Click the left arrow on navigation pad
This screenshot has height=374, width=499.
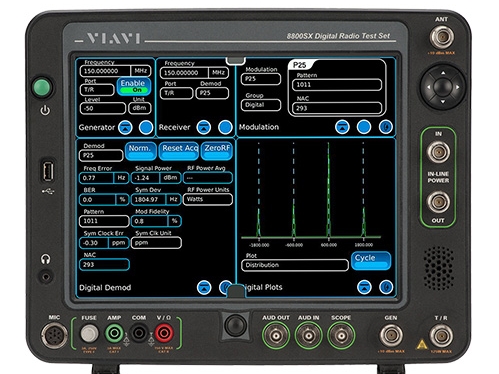[428, 87]
